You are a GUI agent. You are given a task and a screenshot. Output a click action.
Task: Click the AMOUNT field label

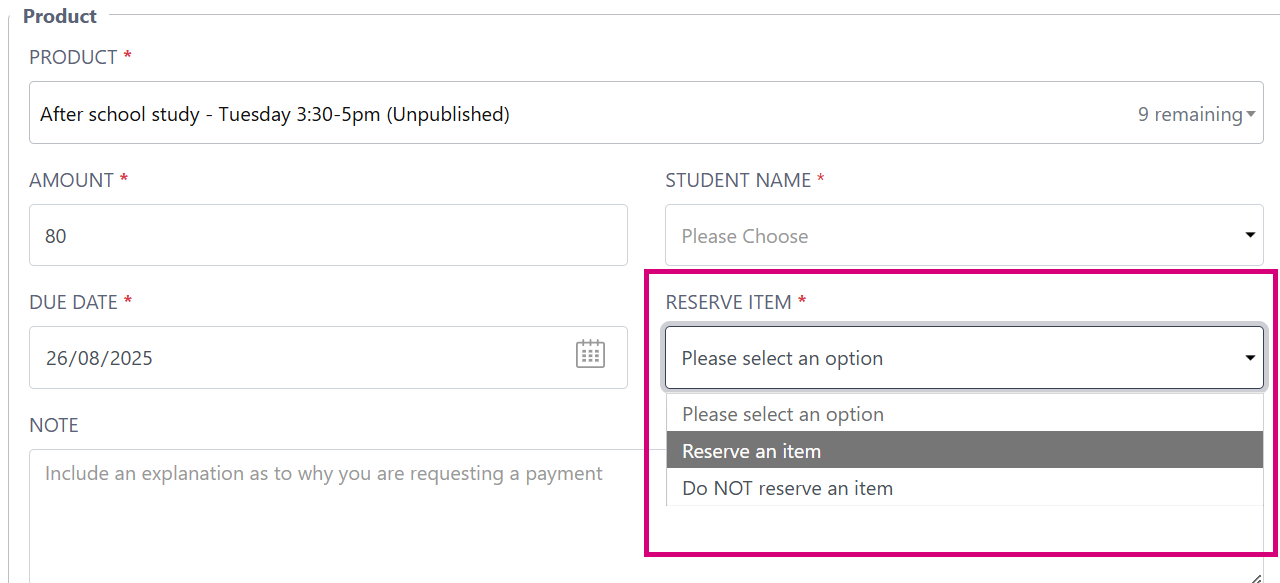[71, 181]
